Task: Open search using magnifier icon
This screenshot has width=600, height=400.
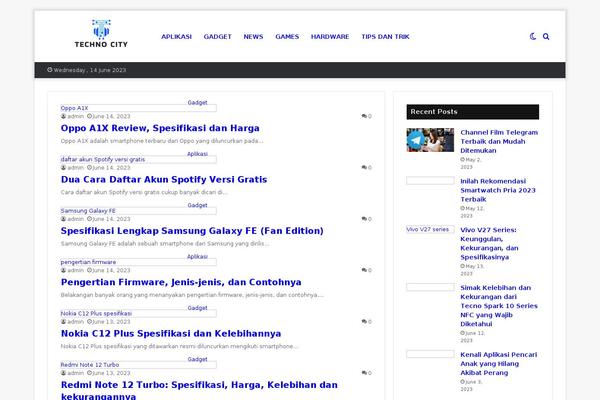Action: [x=546, y=36]
